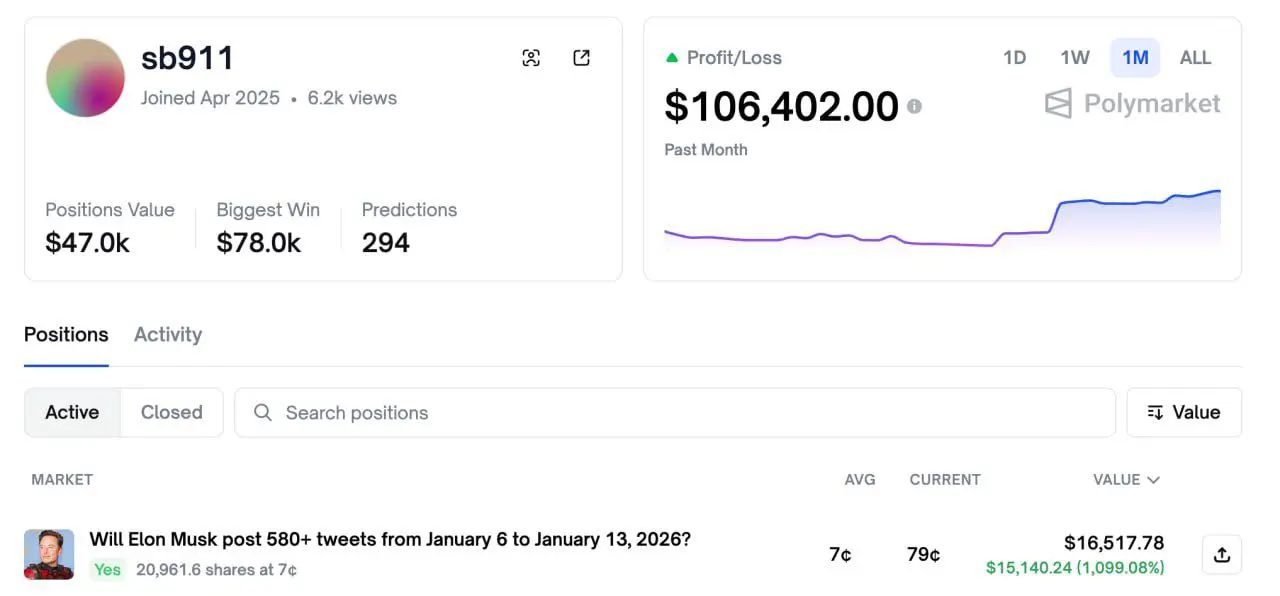Image resolution: width=1280 pixels, height=596 pixels.
Task: Open profile via external link icon
Action: (581, 58)
